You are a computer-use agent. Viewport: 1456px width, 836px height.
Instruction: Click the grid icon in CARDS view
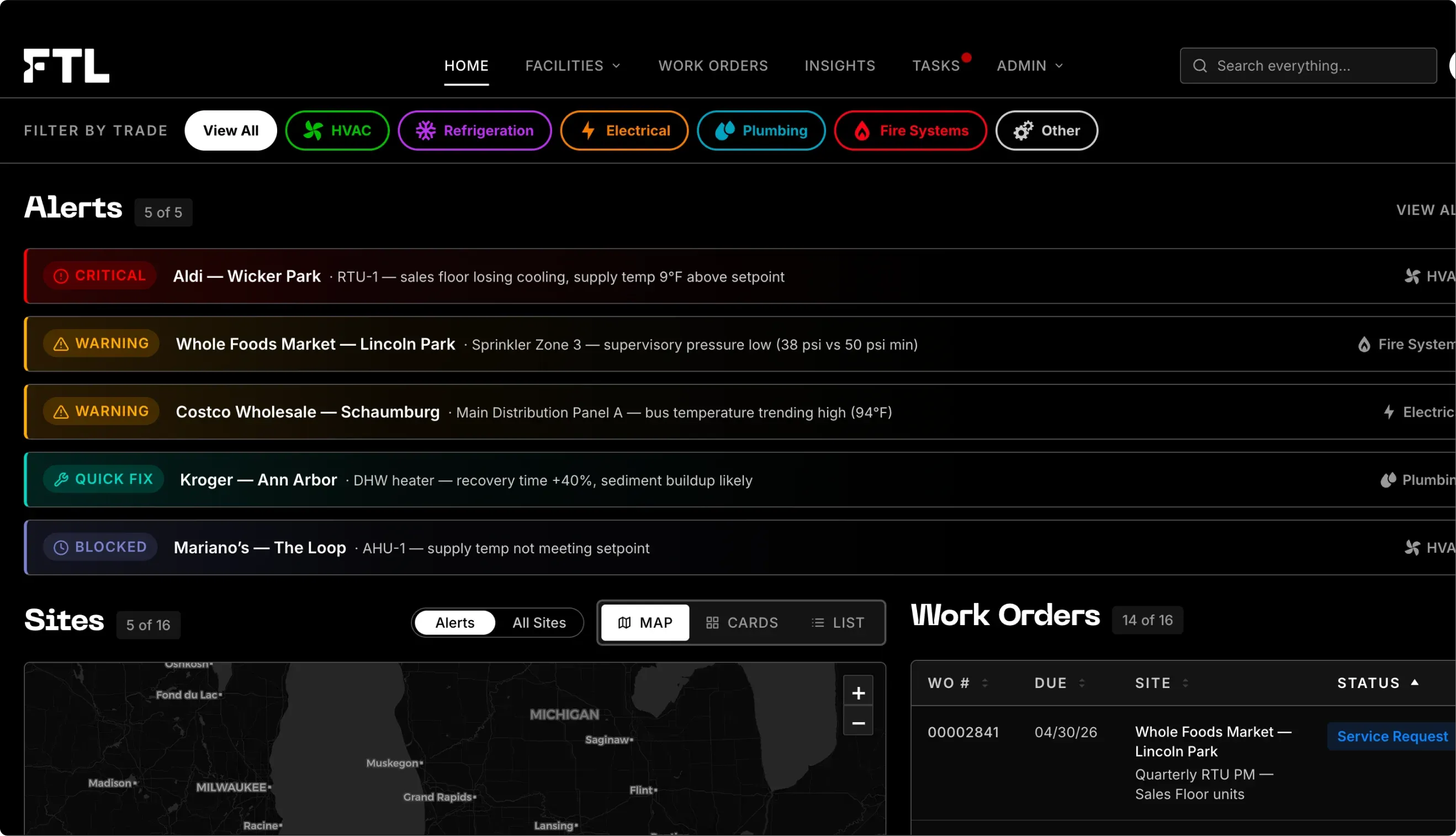tap(712, 622)
